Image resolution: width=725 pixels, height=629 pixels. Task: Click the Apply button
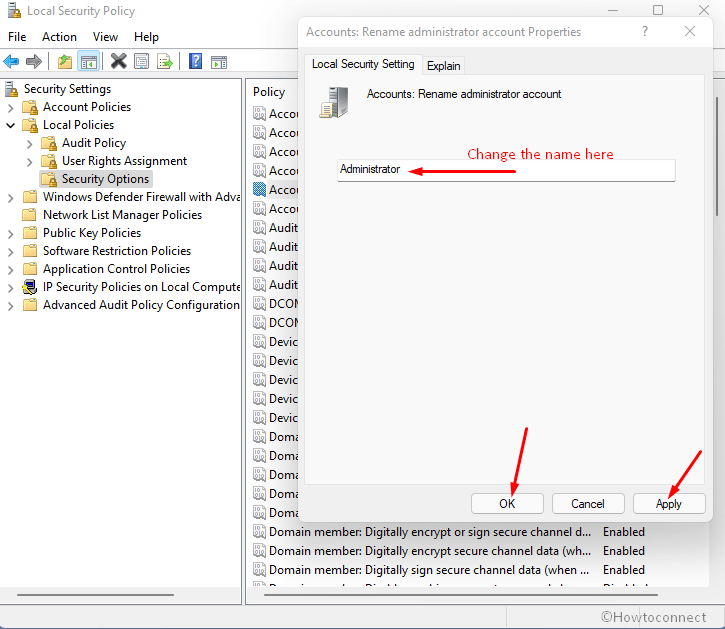point(669,503)
